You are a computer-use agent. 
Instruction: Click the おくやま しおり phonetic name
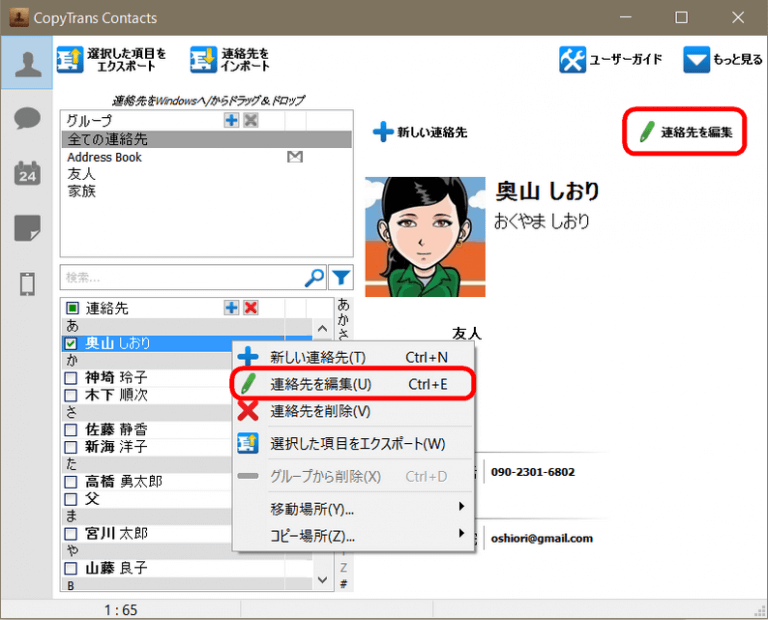click(x=542, y=221)
